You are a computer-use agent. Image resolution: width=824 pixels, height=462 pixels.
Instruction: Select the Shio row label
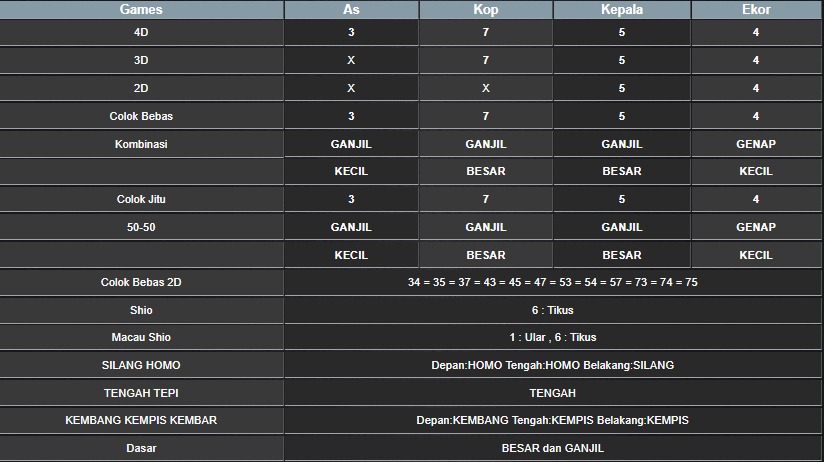[x=141, y=310]
